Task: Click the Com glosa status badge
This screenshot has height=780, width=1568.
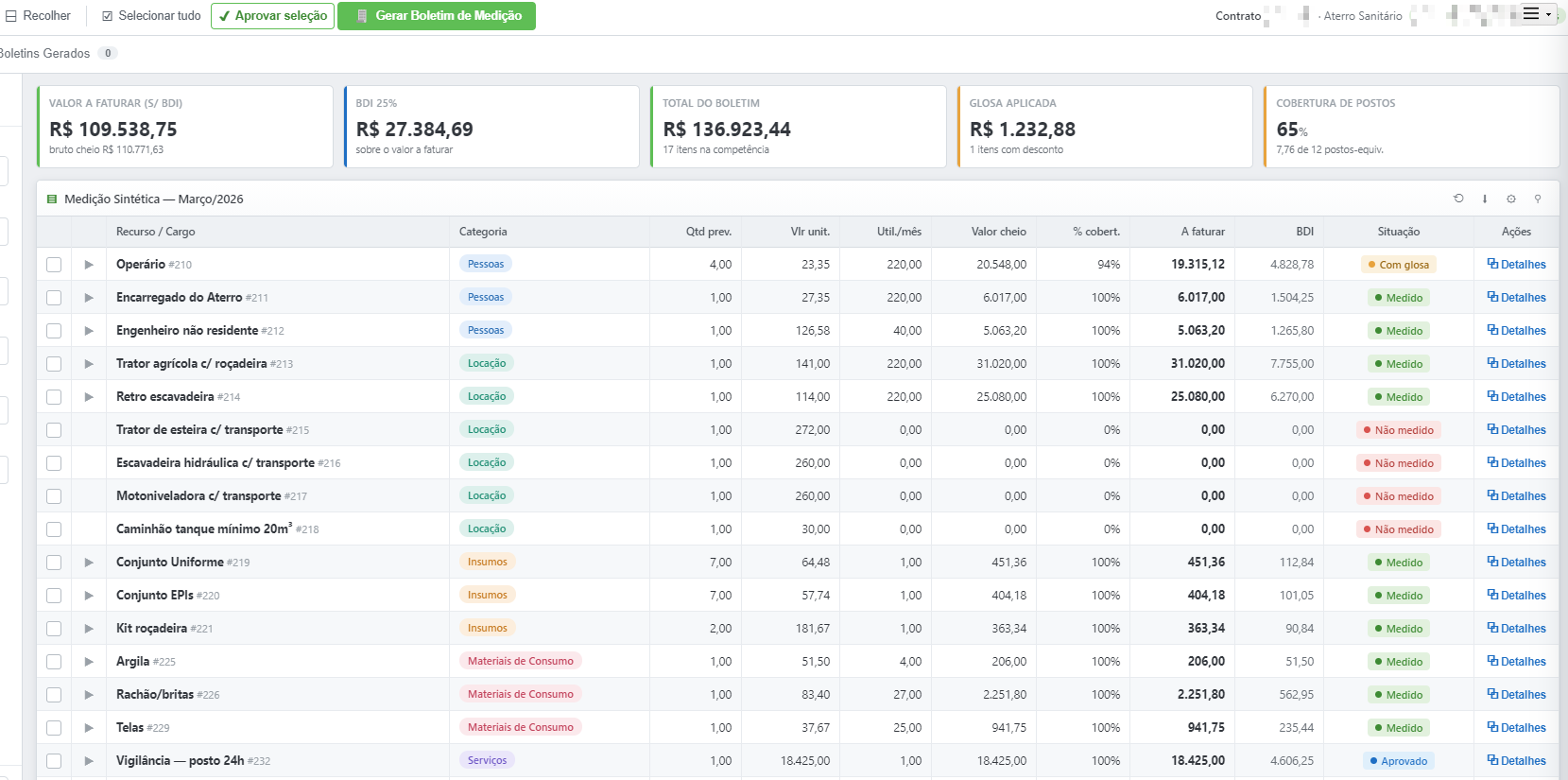Action: point(1399,265)
